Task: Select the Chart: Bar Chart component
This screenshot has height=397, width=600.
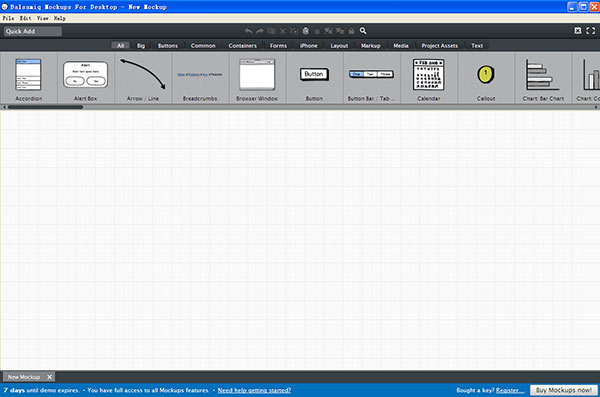Action: click(543, 78)
